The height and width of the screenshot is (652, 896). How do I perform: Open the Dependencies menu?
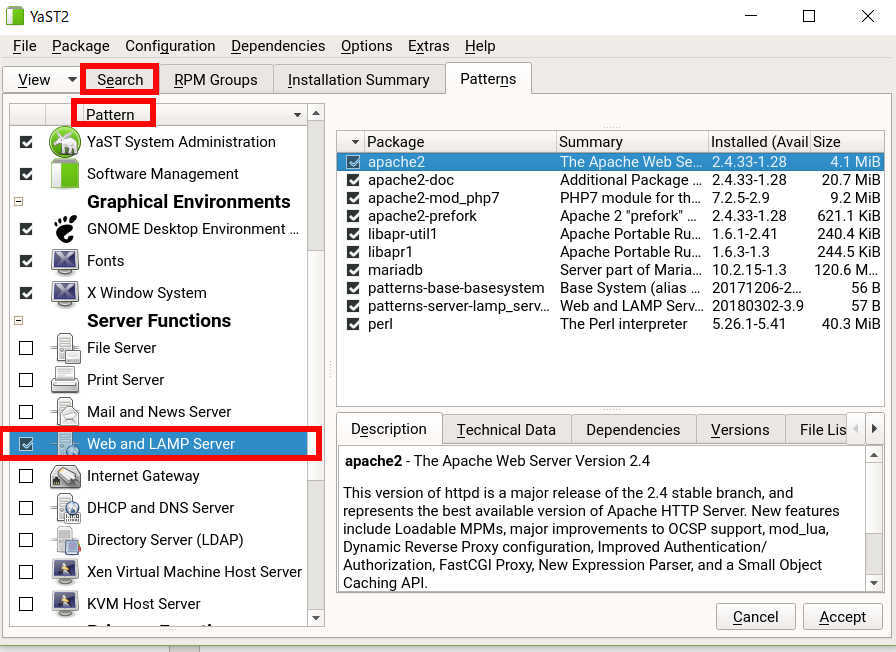[278, 46]
